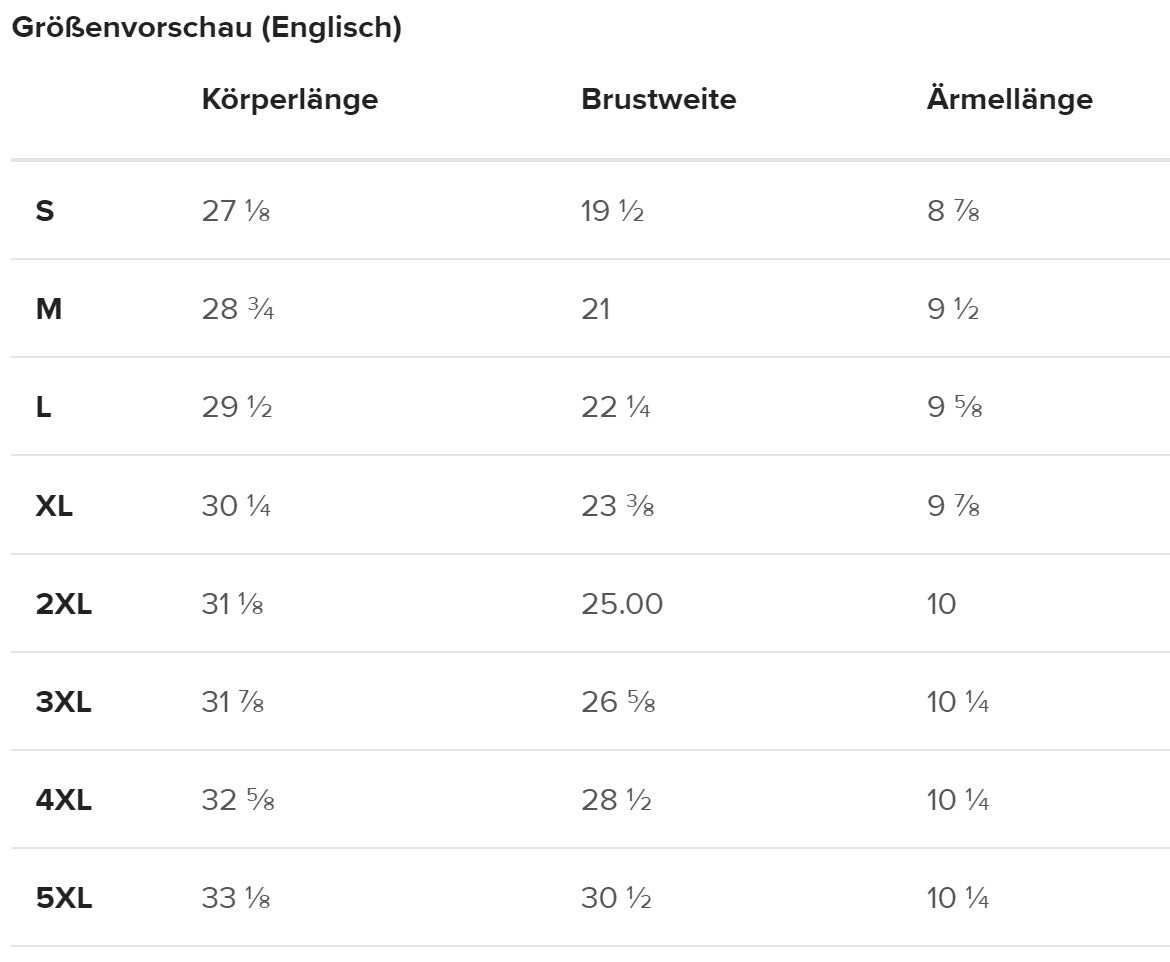Select the 3XL size row label
1170x962 pixels.
pos(64,702)
